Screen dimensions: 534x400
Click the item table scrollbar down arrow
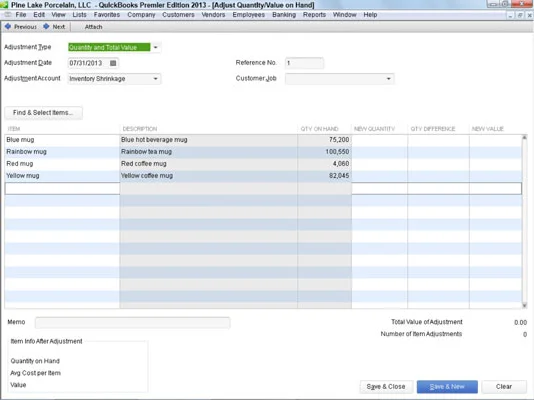[525, 305]
